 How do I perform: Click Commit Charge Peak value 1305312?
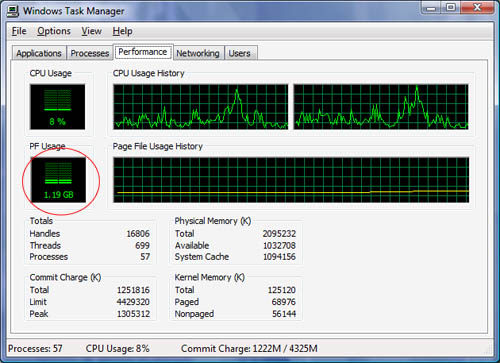(133, 314)
